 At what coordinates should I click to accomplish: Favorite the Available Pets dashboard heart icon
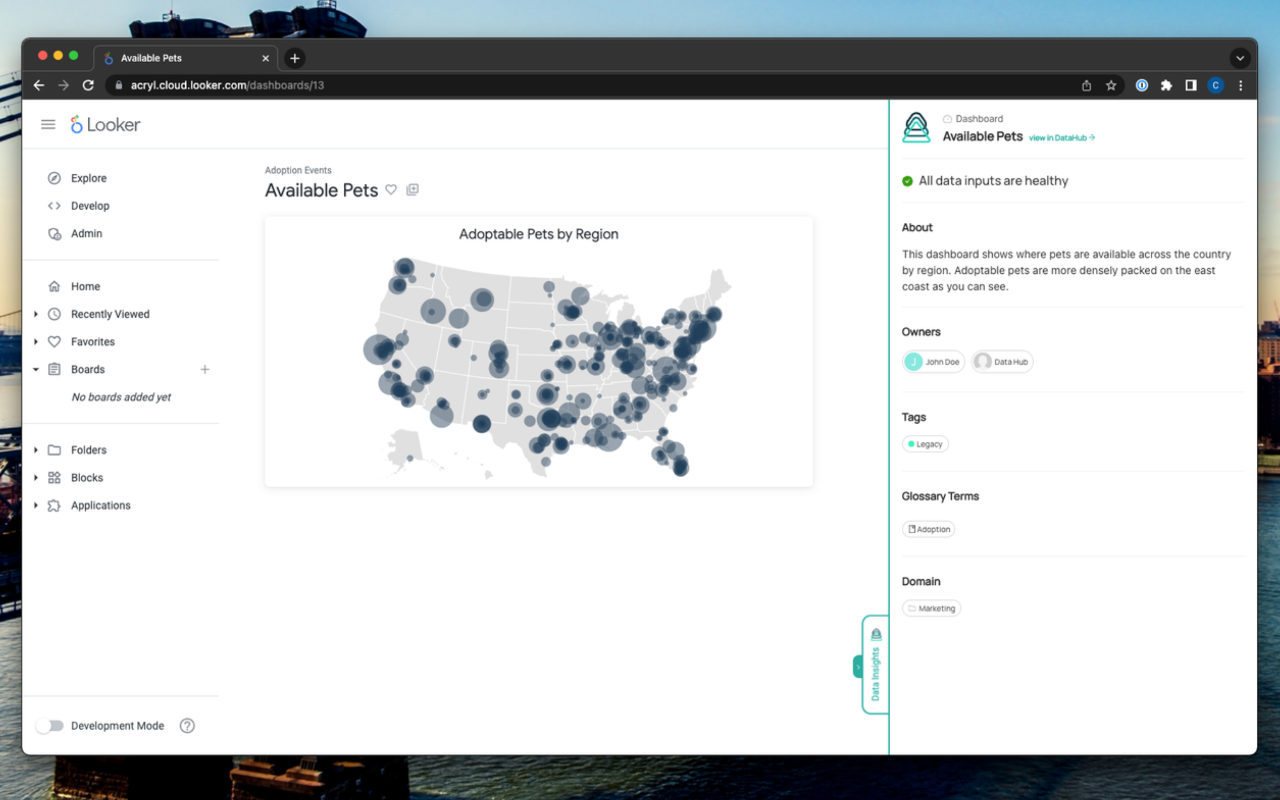coord(391,190)
